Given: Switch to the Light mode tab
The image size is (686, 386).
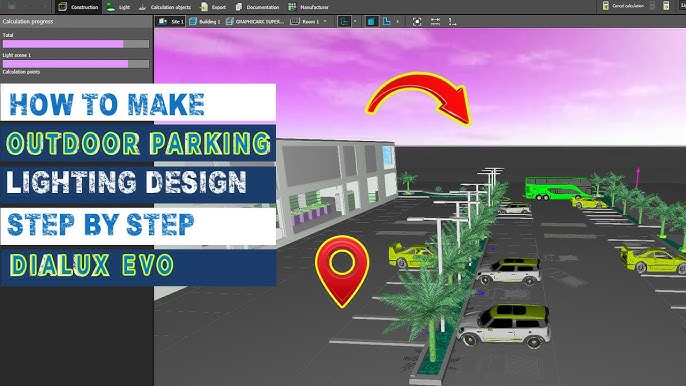Looking at the screenshot, I should pyautogui.click(x=118, y=7).
